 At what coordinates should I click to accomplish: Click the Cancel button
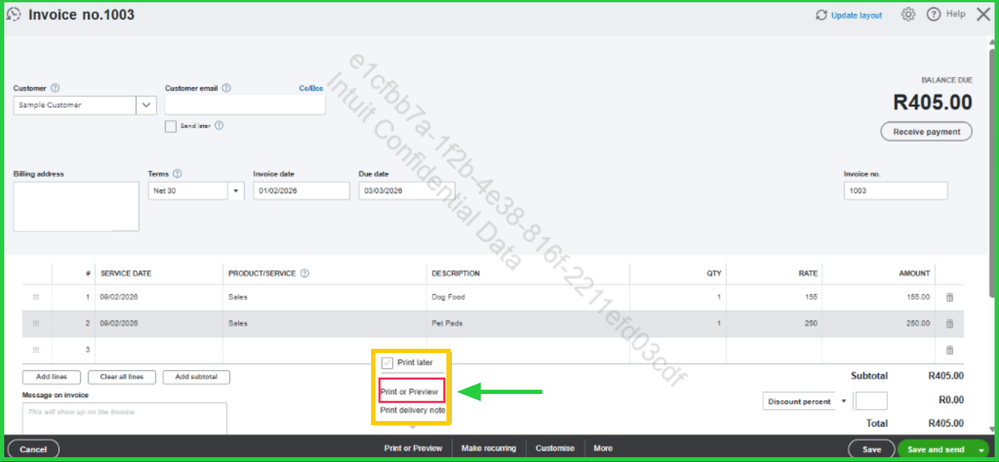point(32,449)
